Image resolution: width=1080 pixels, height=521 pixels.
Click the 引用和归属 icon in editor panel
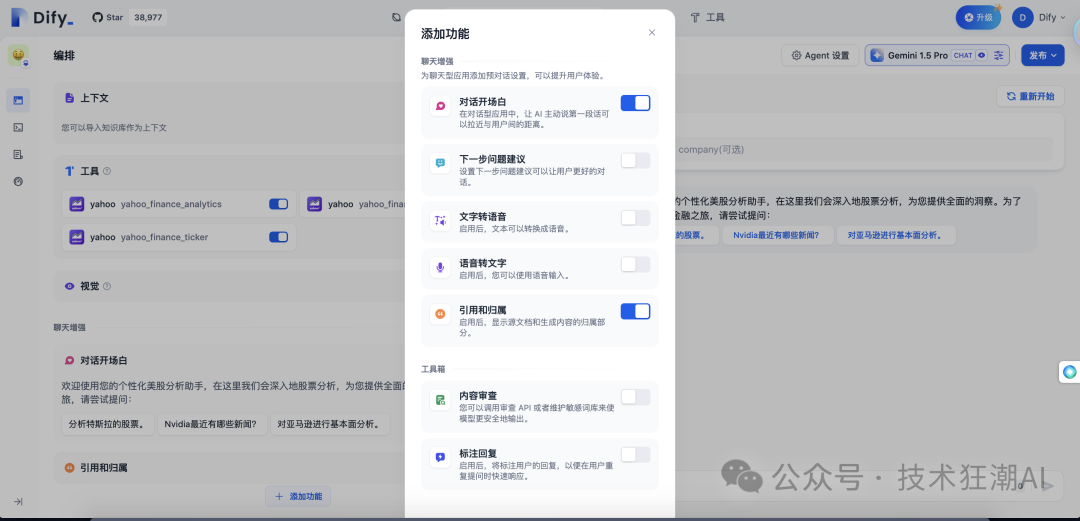point(70,468)
